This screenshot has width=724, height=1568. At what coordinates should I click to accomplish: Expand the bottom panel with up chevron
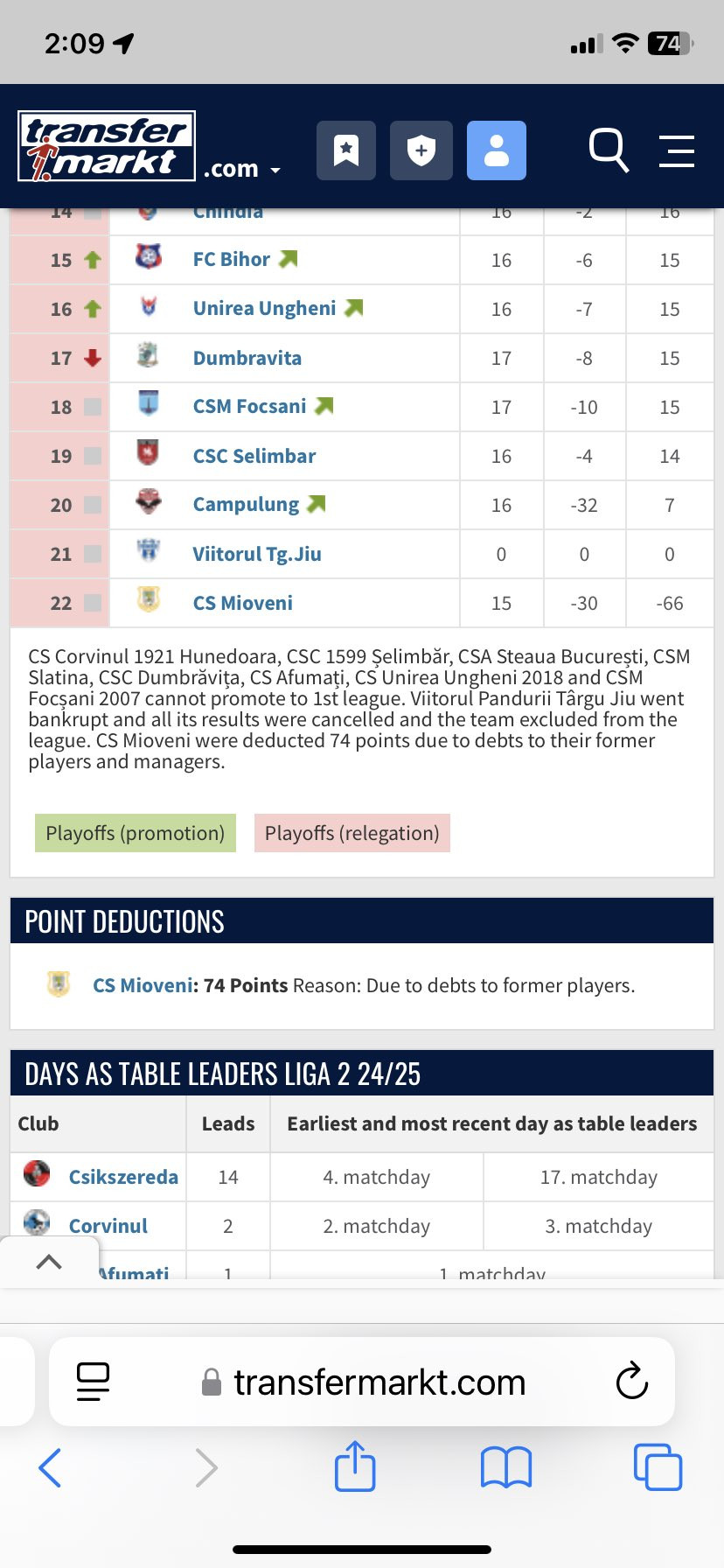pos(49,1262)
